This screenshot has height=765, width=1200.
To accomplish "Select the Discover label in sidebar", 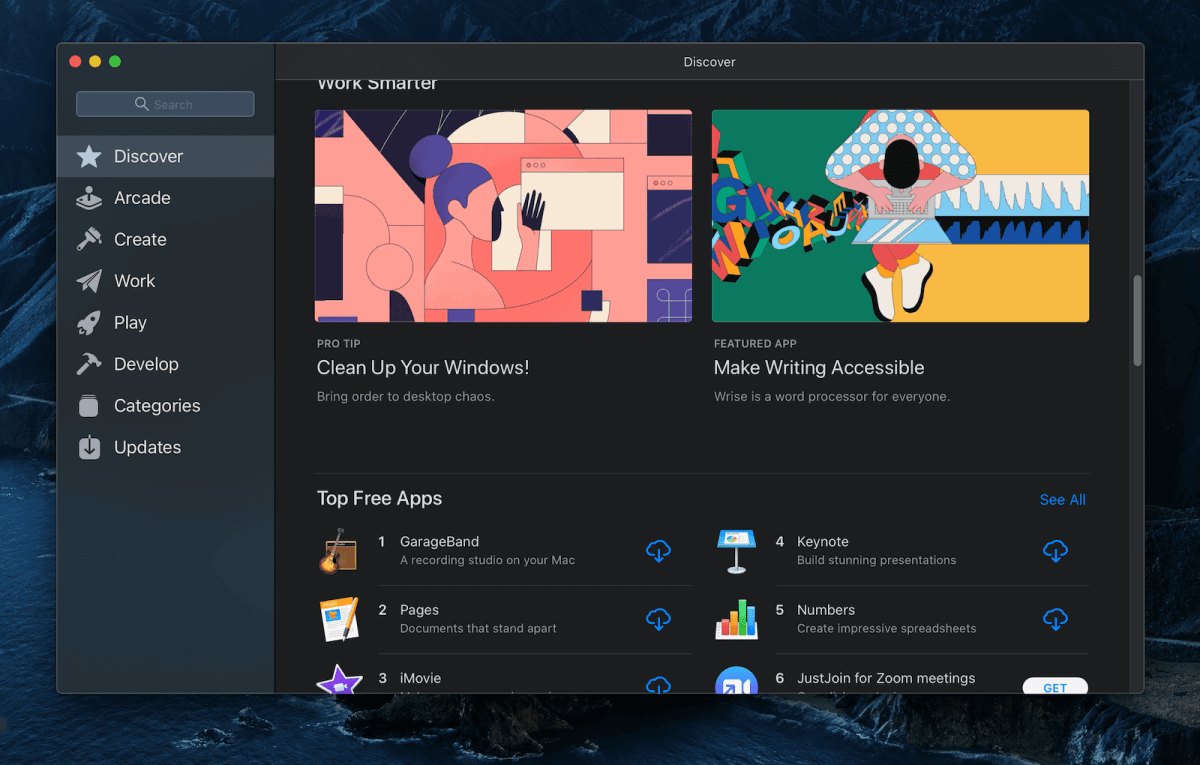I will point(148,156).
